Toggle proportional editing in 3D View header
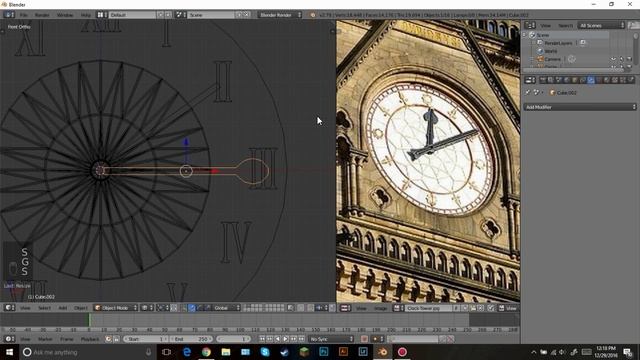 coord(301,308)
